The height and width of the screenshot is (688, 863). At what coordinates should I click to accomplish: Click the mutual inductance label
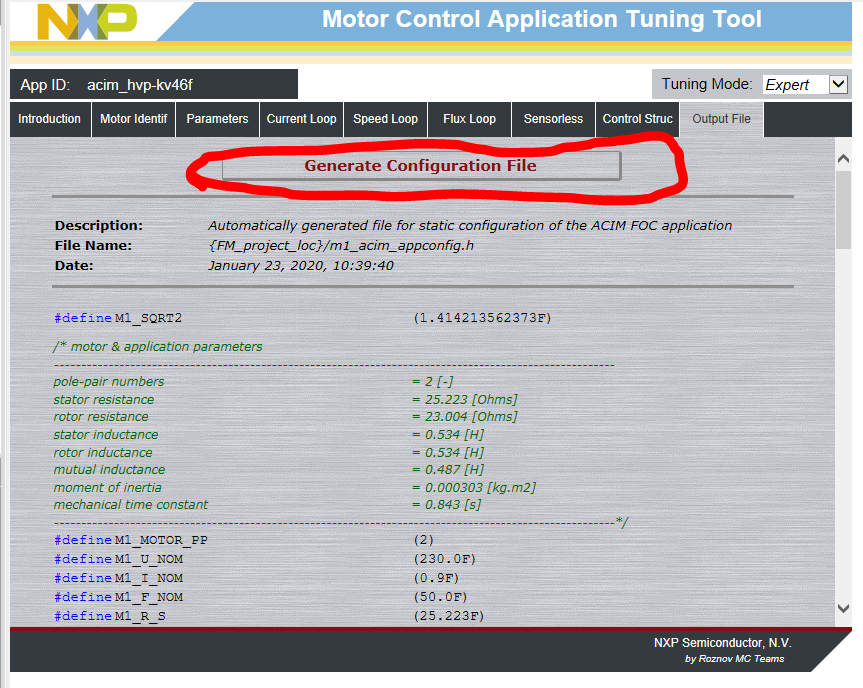click(109, 469)
